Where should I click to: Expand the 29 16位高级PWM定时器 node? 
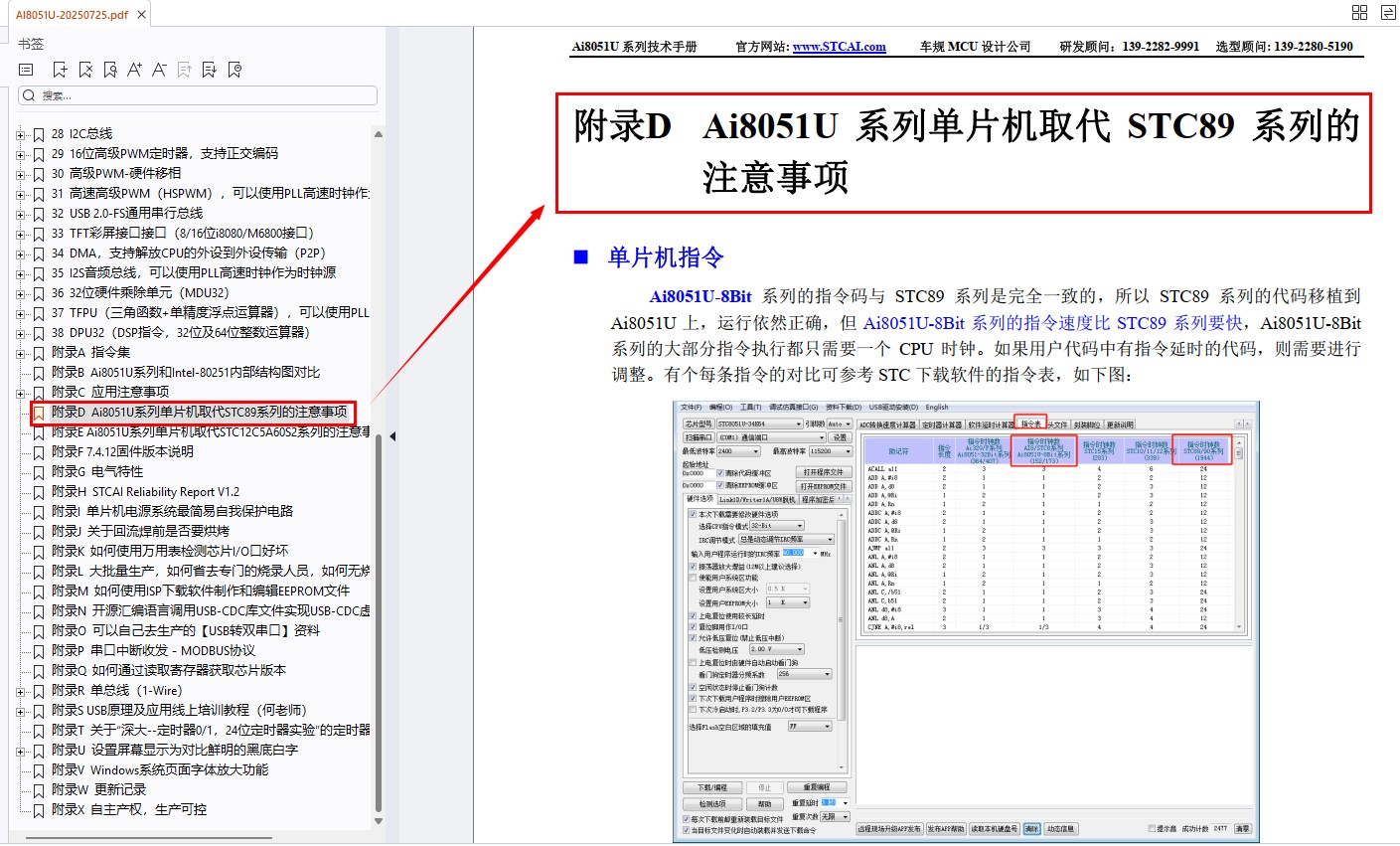coord(20,154)
